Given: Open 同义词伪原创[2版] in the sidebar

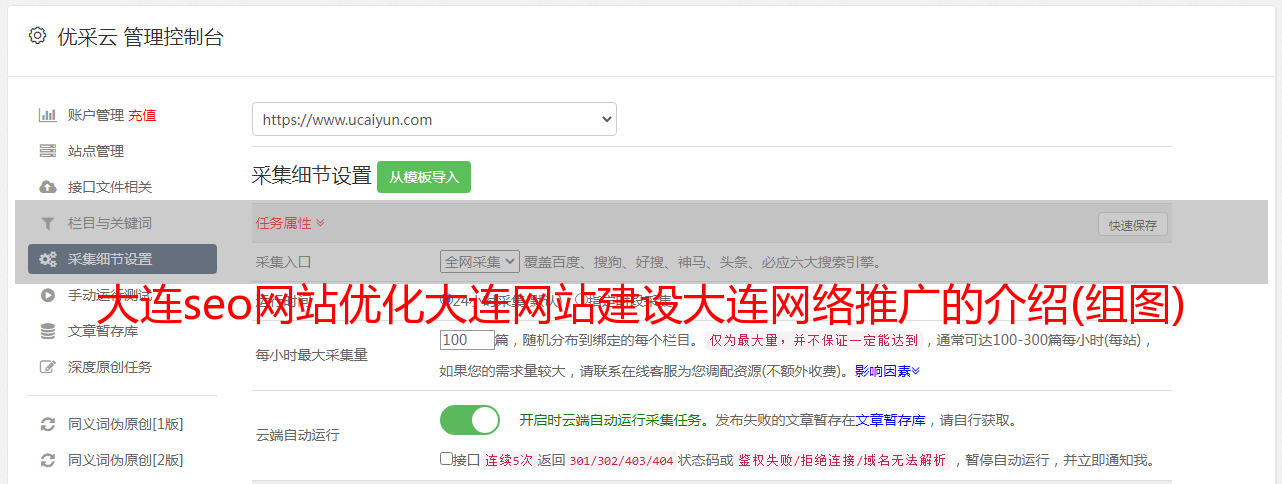Looking at the screenshot, I should (125, 460).
